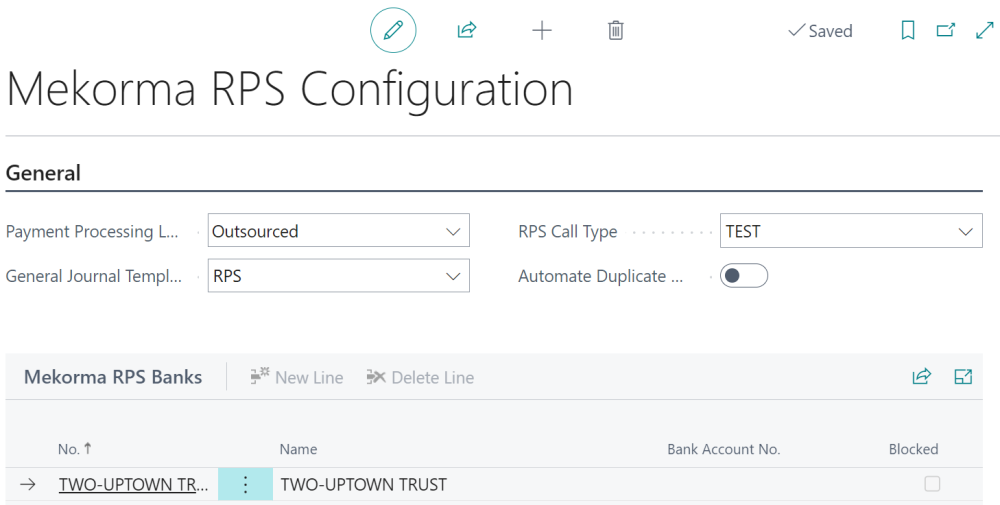Click the Automate Duplicate ... field label
Image resolution: width=1000 pixels, height=505 pixels.
[601, 276]
